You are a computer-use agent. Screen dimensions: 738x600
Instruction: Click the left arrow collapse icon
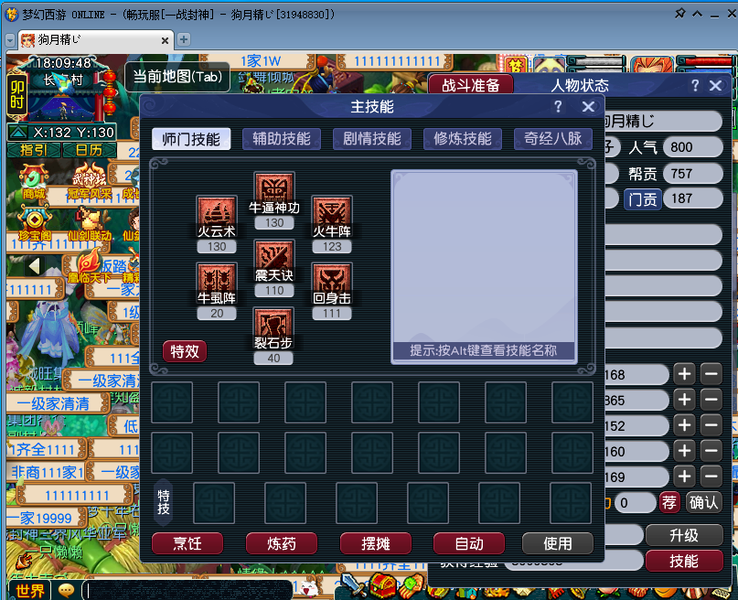tap(34, 266)
